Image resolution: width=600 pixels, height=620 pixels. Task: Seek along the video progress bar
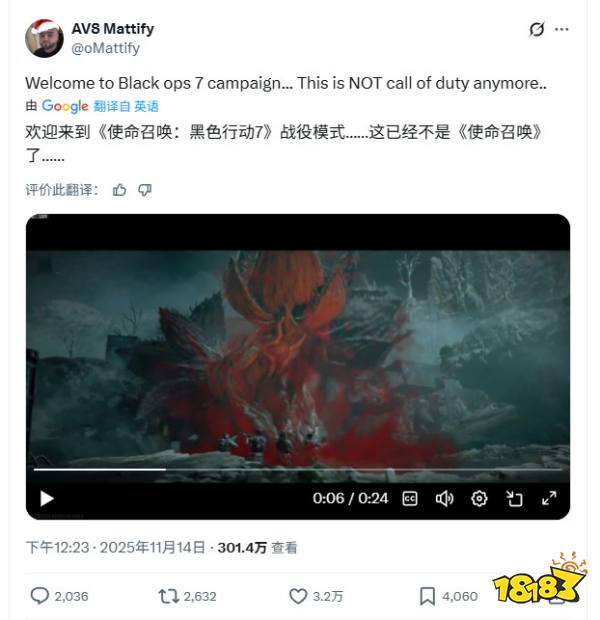point(298,469)
